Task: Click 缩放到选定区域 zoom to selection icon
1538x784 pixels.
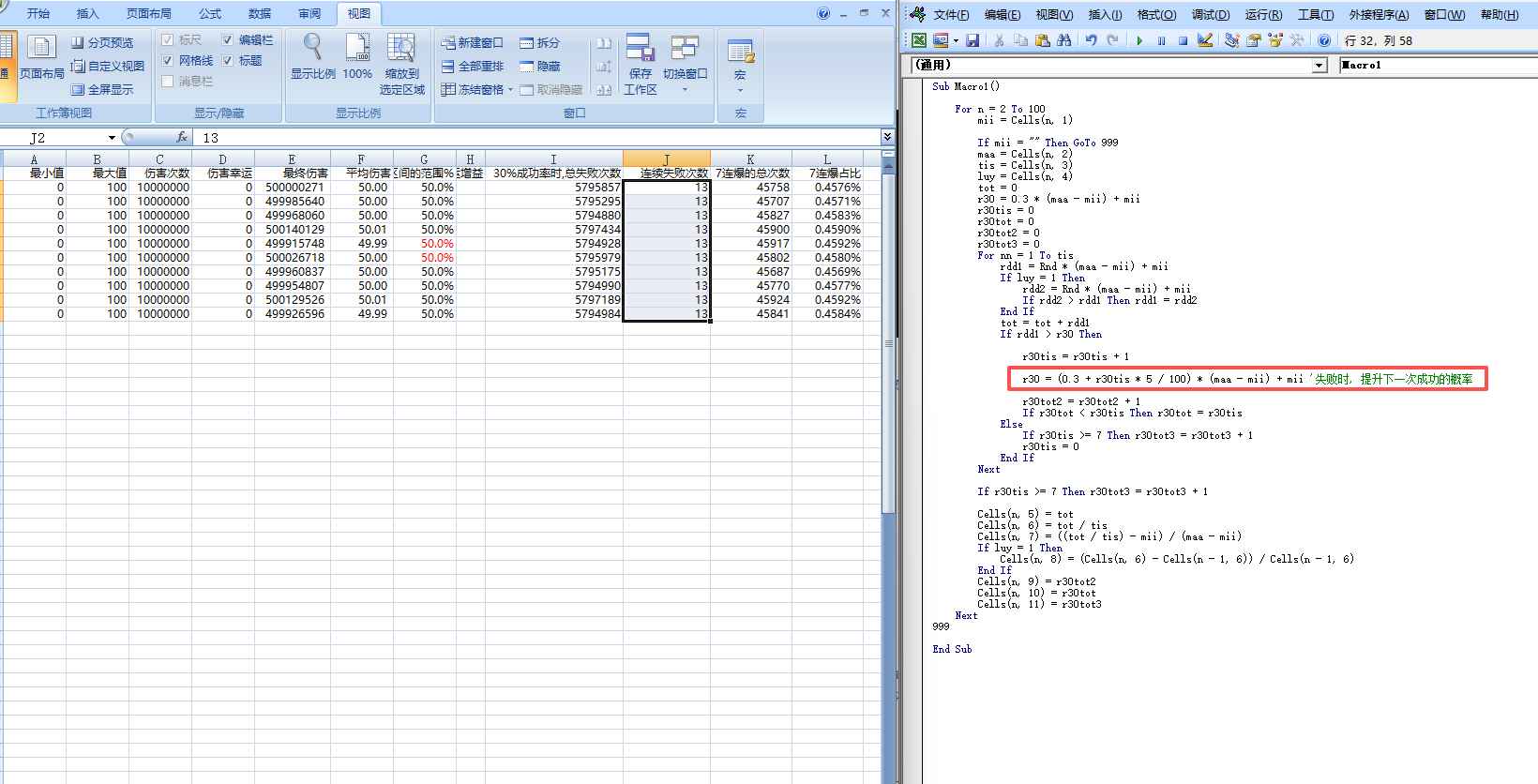Action: point(402,48)
